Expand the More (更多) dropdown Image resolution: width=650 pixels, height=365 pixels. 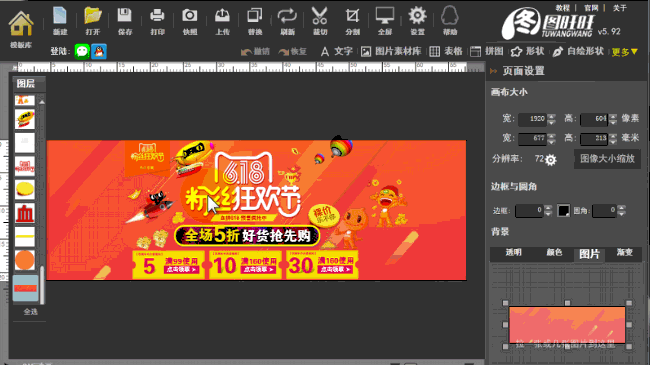[624, 52]
